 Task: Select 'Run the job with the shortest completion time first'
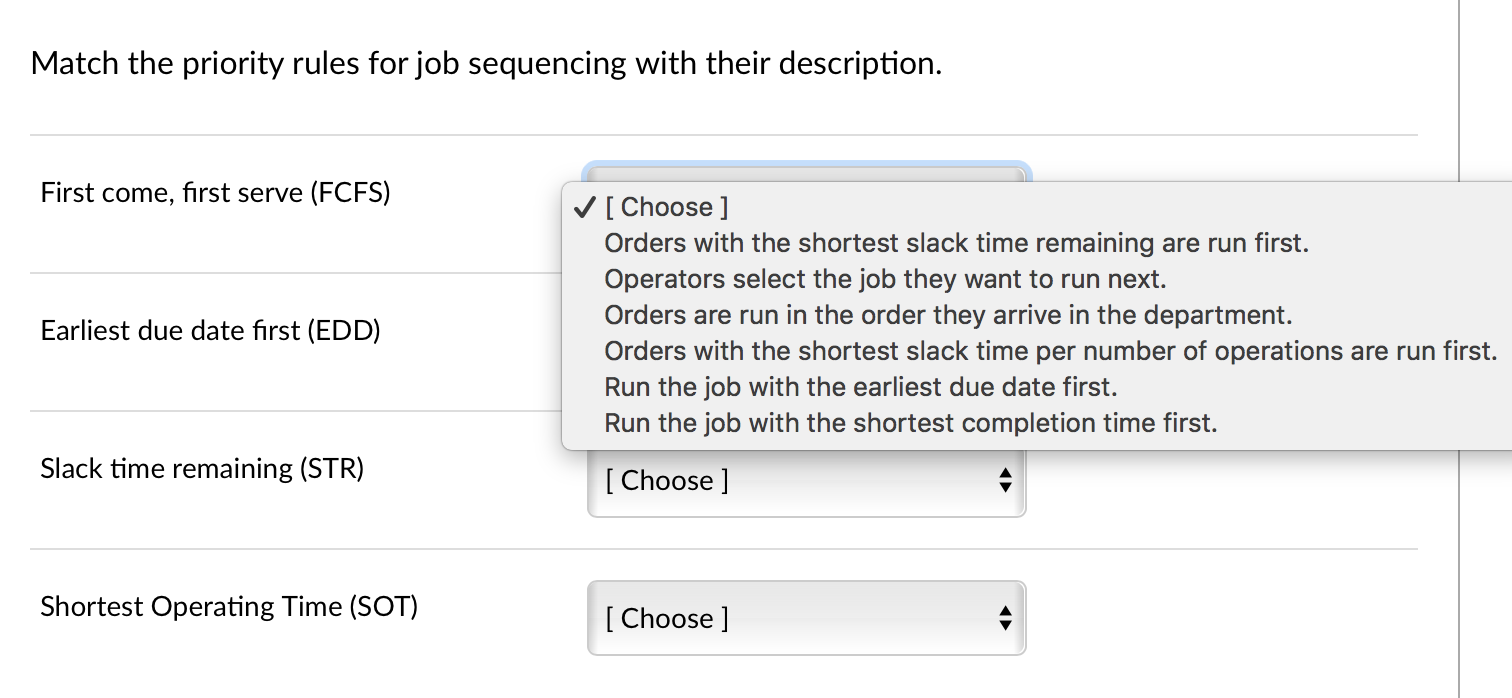tap(910, 422)
